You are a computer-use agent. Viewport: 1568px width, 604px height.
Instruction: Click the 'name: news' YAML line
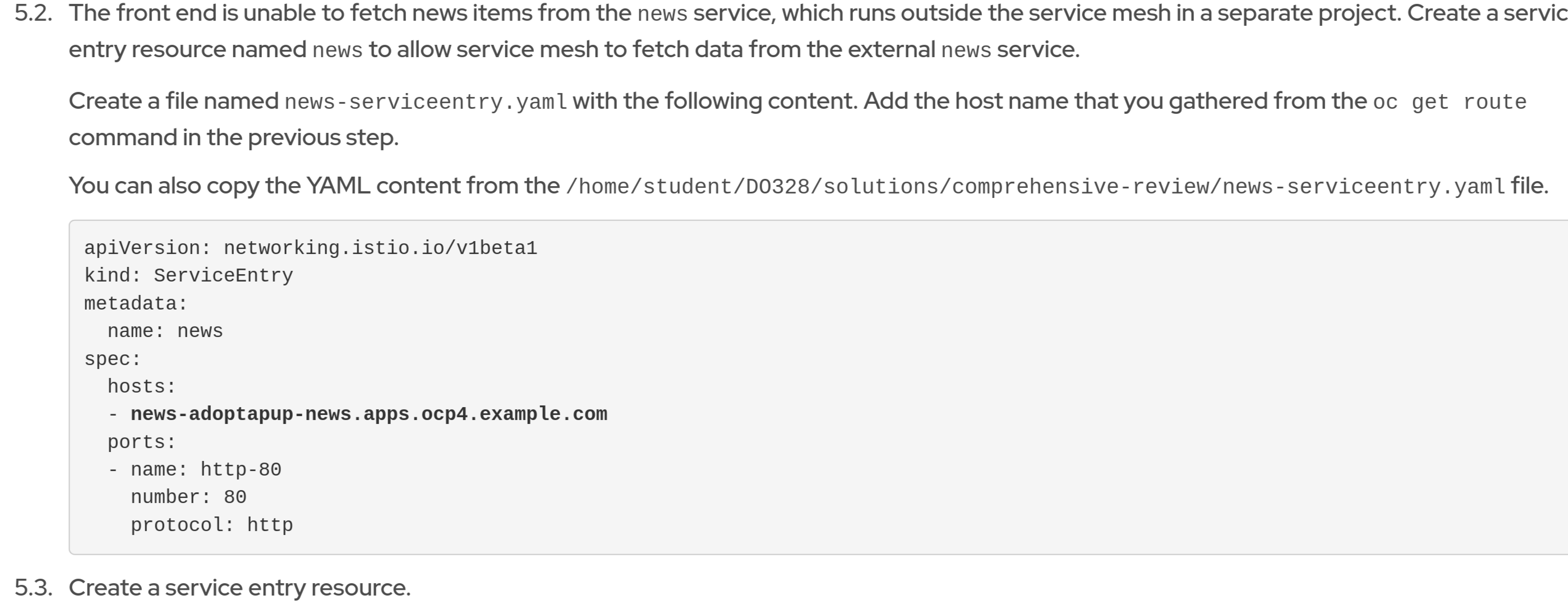click(x=165, y=331)
